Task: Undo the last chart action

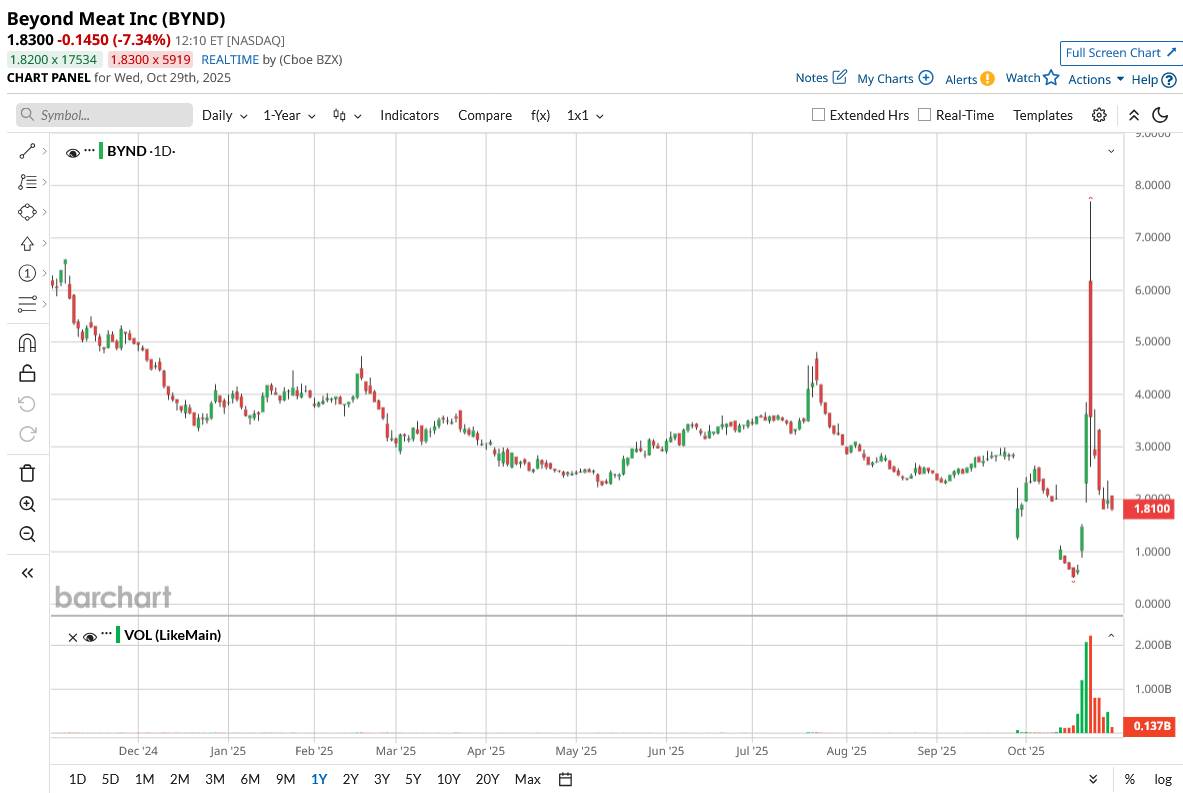Action: 27,404
